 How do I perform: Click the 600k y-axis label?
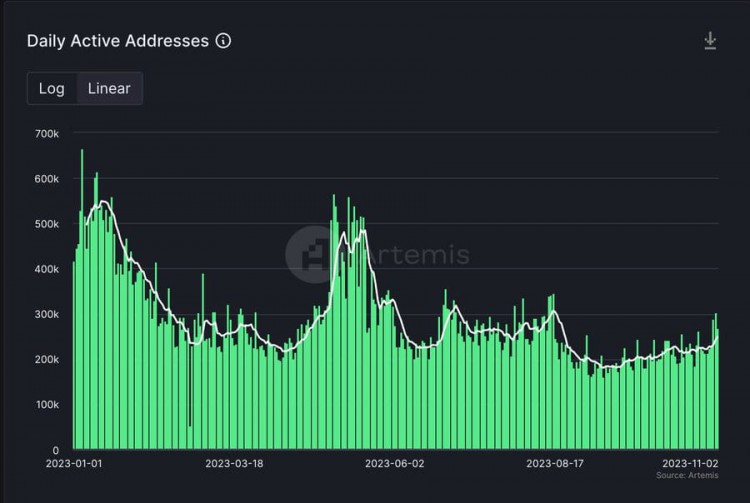tap(47, 179)
